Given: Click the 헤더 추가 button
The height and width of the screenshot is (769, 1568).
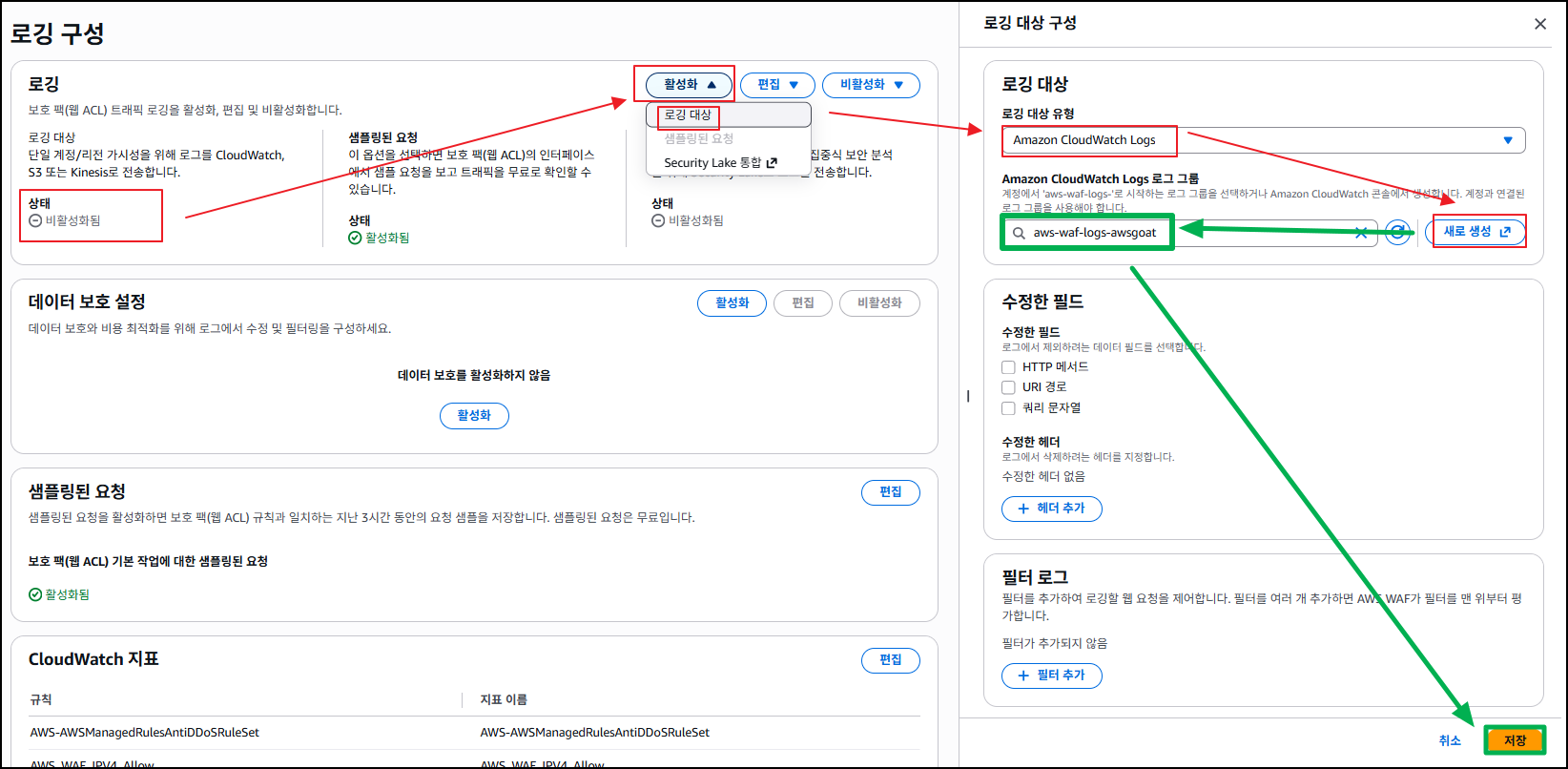Looking at the screenshot, I should (x=1052, y=509).
